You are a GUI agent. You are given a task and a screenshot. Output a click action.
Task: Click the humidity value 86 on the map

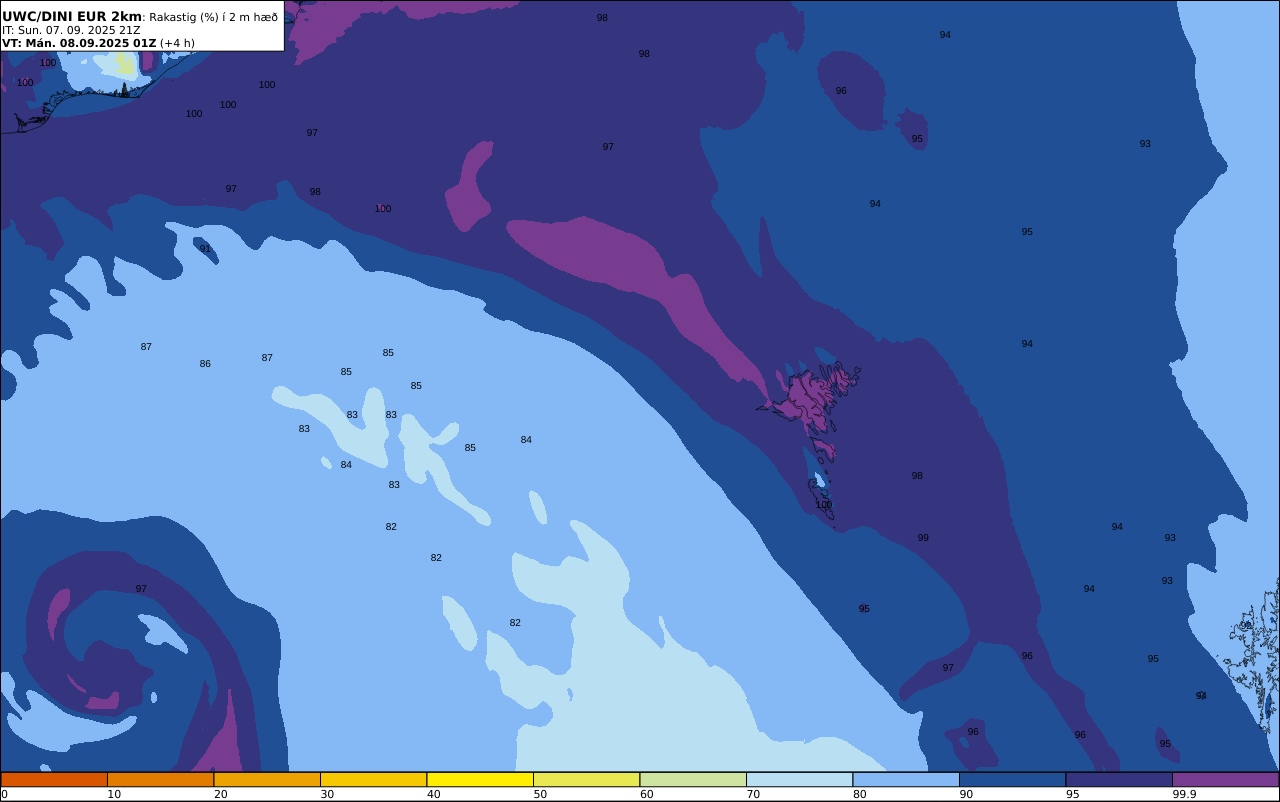point(205,364)
